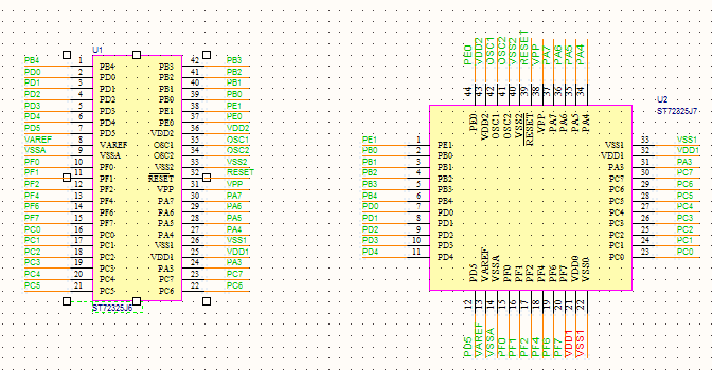This screenshot has height=370, width=712.
Task: Click pin number 42 on U1
Action: click(x=195, y=60)
